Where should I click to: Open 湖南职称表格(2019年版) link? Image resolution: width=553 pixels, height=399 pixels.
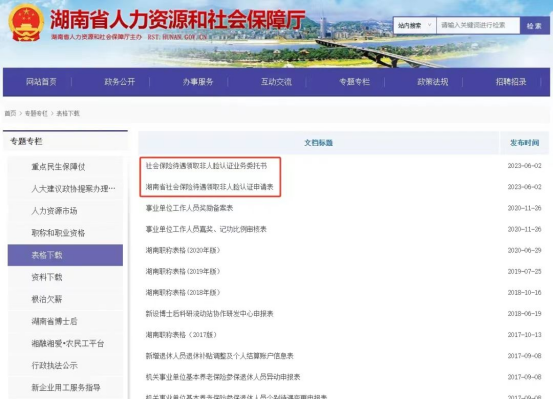click(x=183, y=272)
